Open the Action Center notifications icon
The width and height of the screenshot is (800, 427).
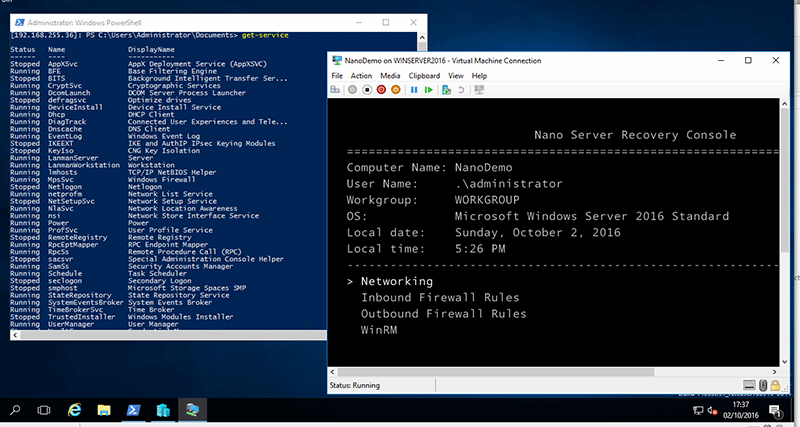click(774, 410)
